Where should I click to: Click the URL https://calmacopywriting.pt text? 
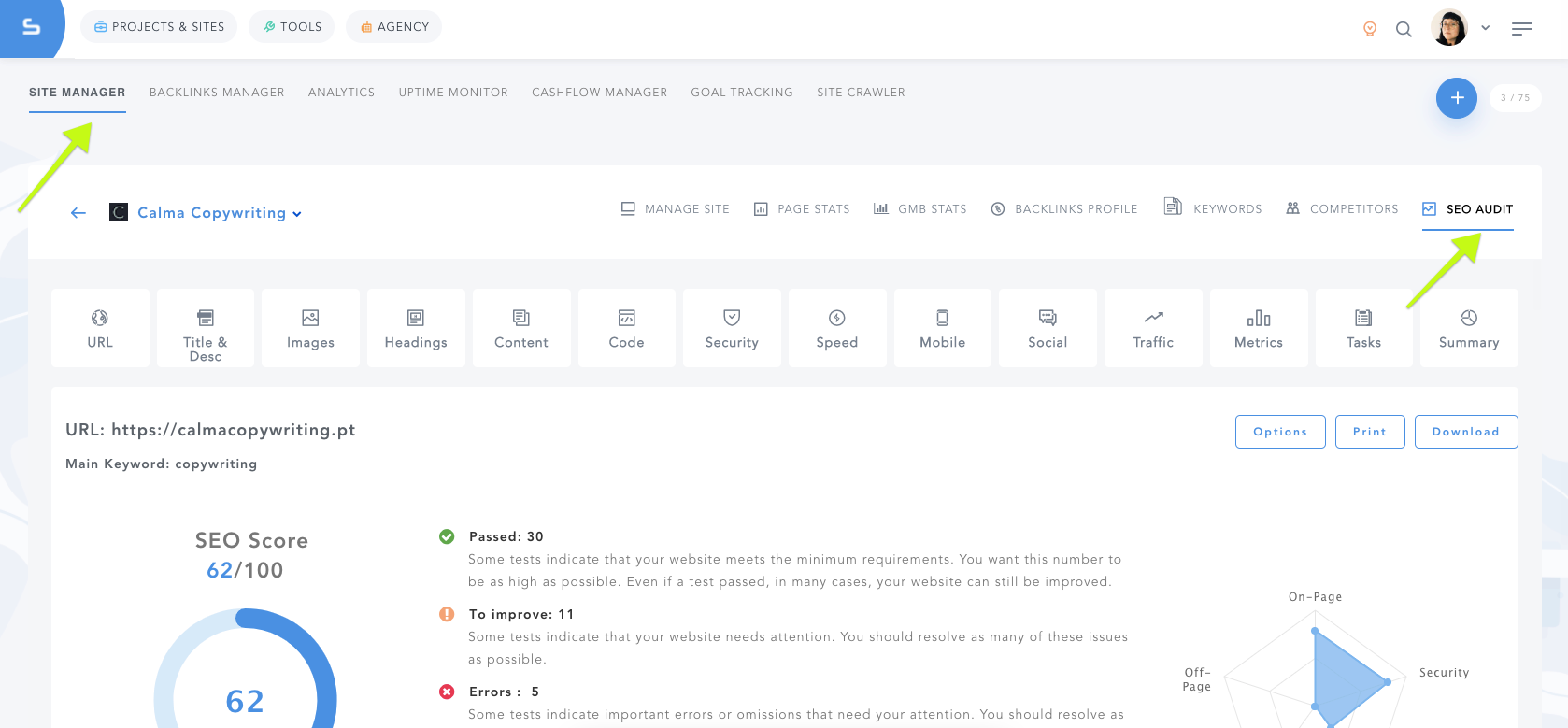click(210, 430)
